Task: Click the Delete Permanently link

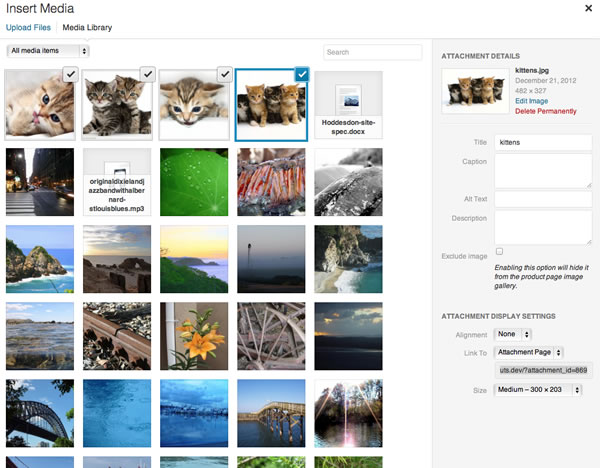Action: click(x=546, y=111)
